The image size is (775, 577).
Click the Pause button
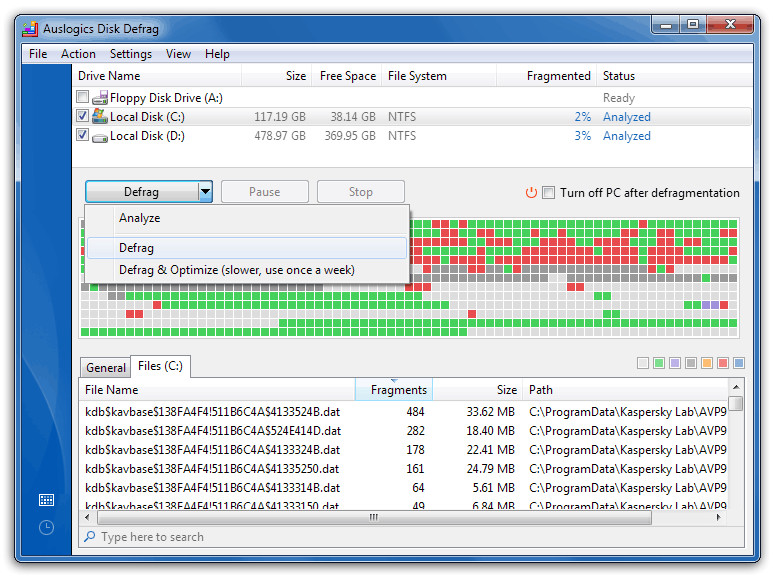click(265, 192)
